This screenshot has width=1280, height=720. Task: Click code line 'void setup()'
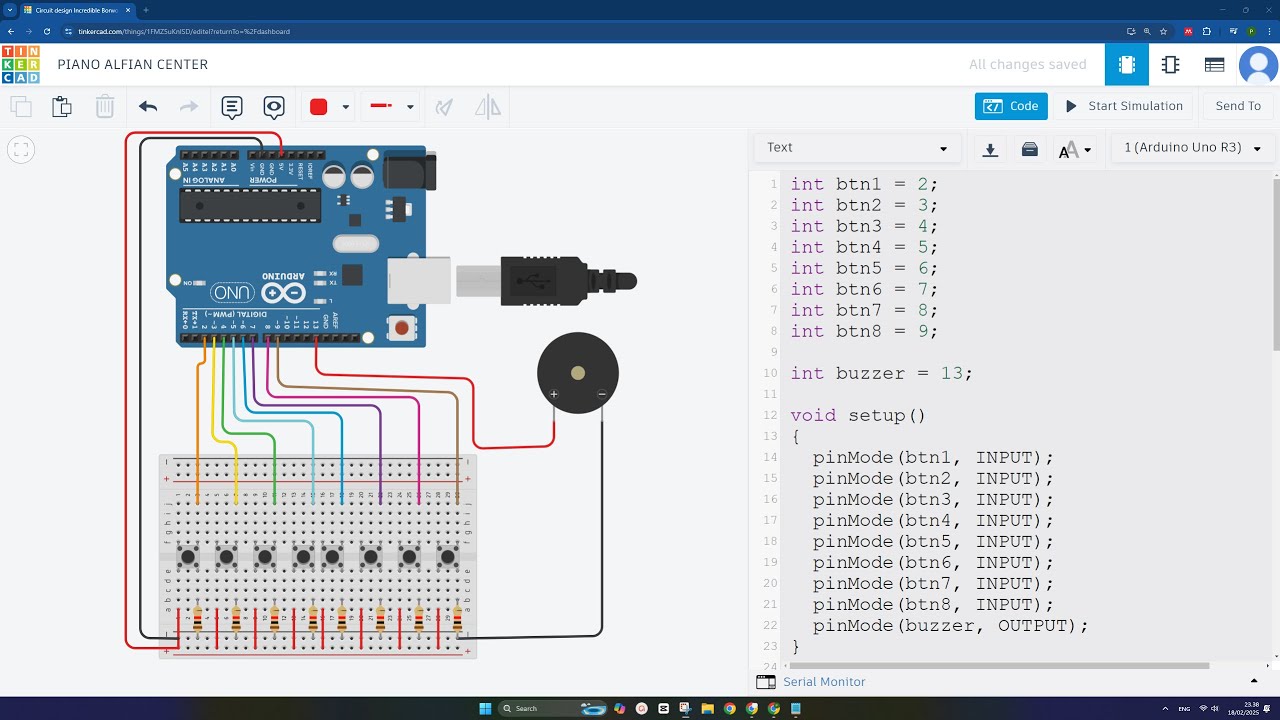tap(858, 415)
